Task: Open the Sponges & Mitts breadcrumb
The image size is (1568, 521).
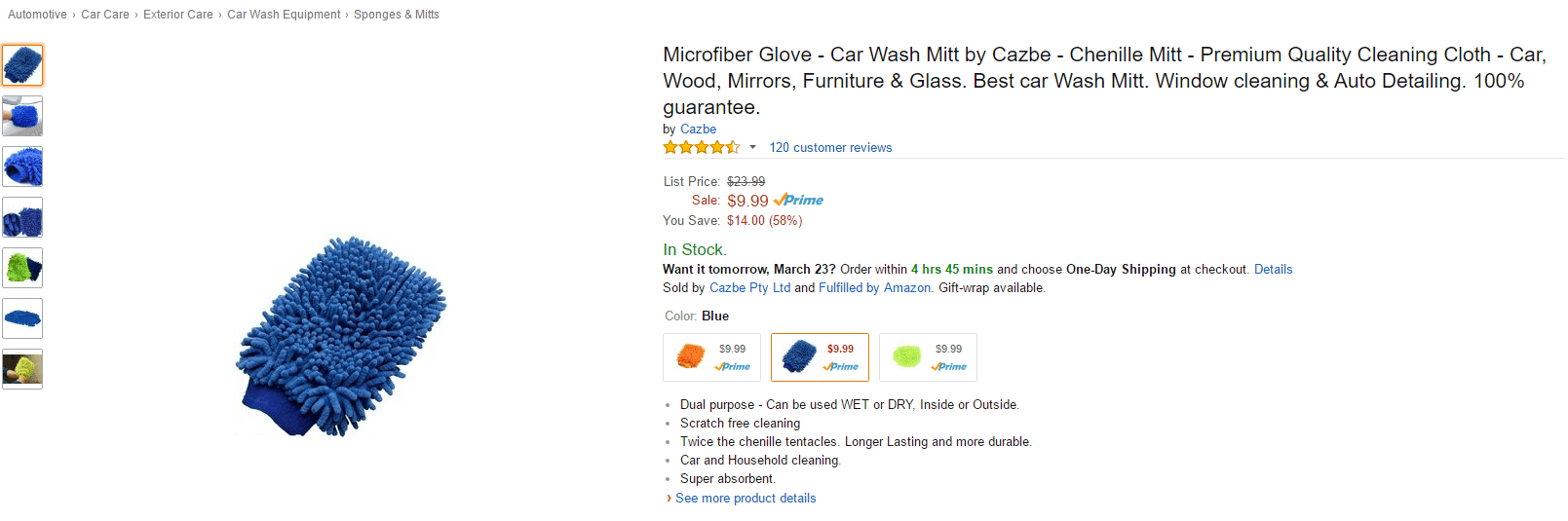Action: pyautogui.click(x=397, y=15)
